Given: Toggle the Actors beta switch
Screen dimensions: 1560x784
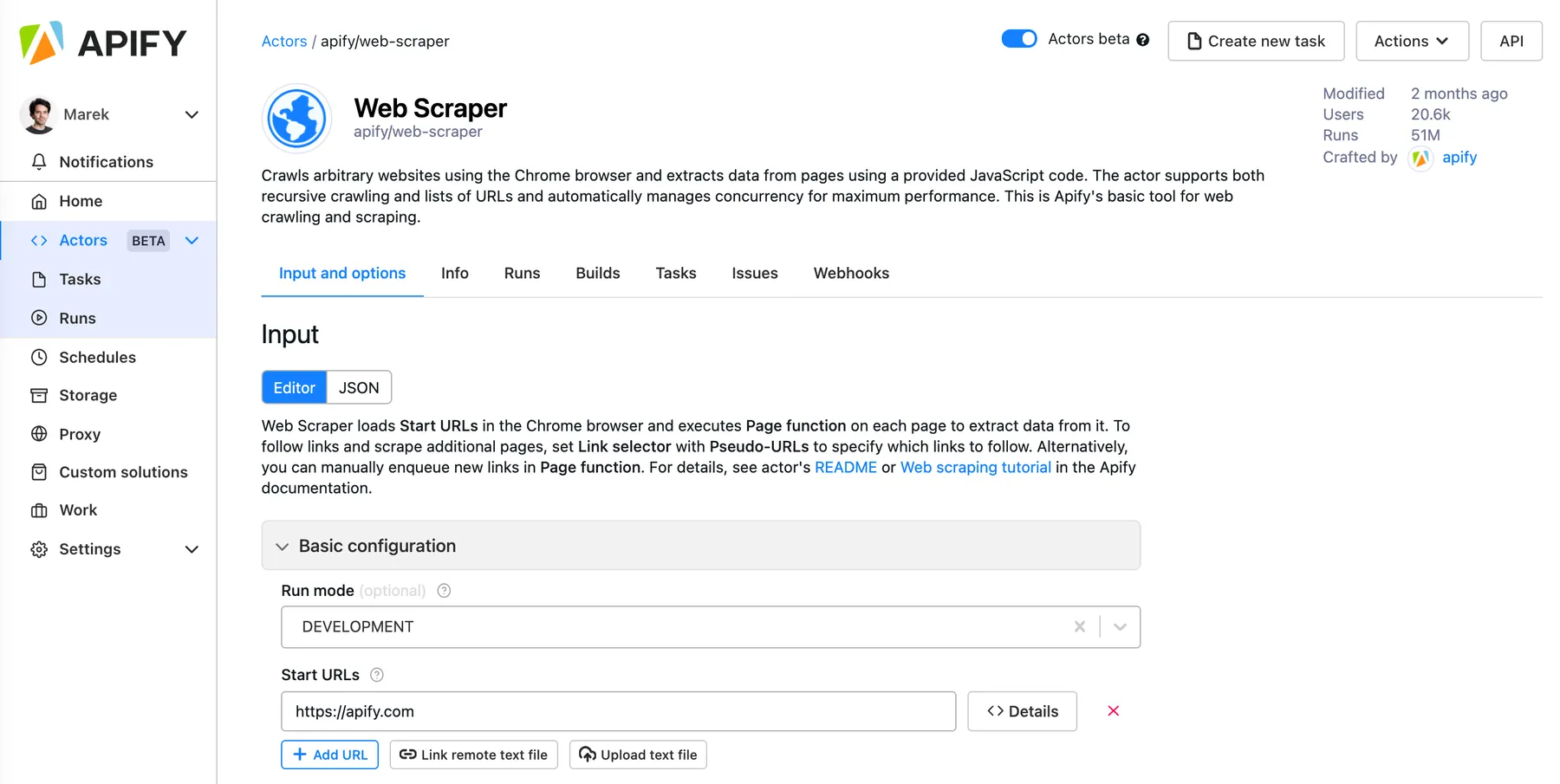Looking at the screenshot, I should coord(1019,39).
